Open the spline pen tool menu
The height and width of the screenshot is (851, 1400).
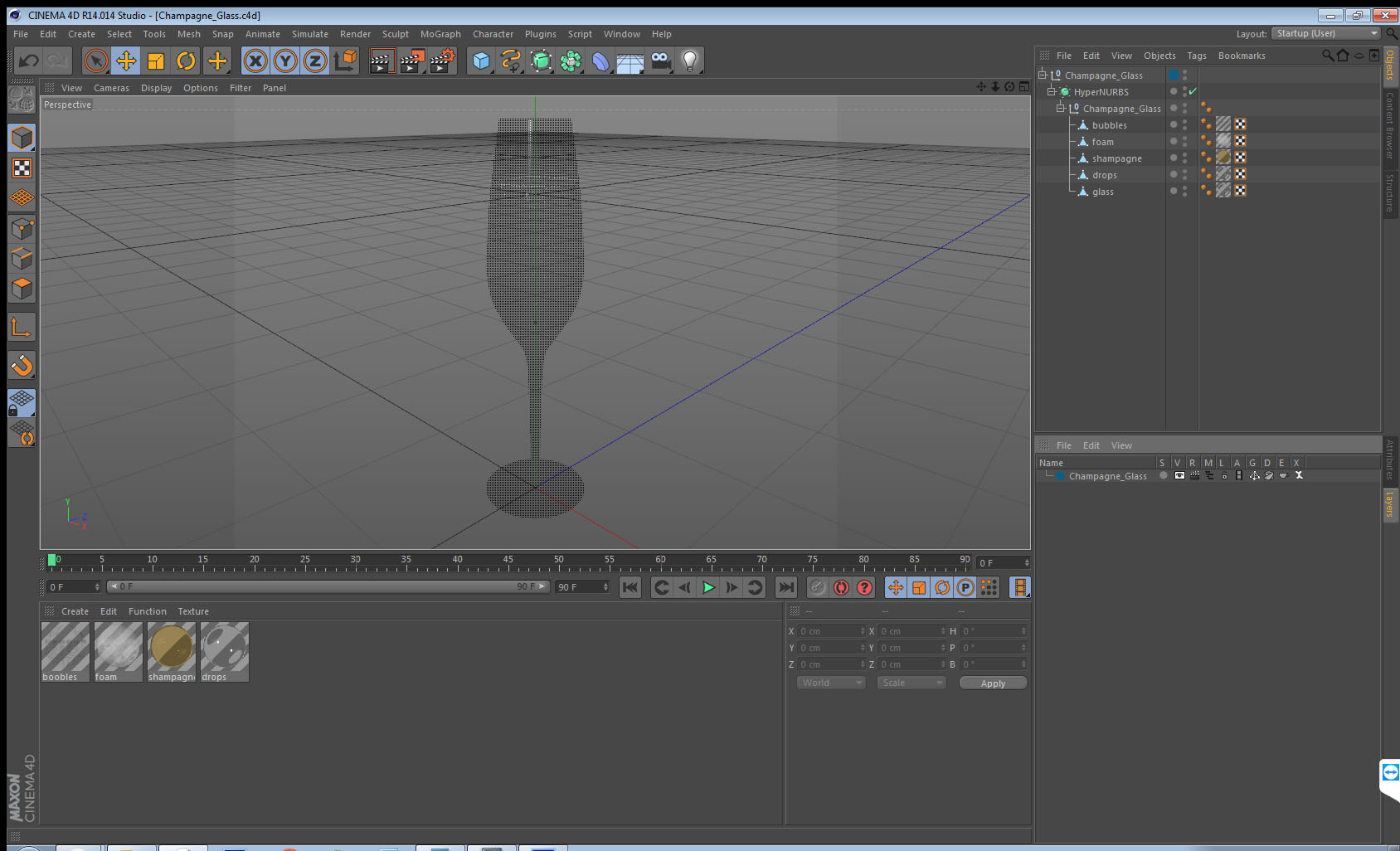pyautogui.click(x=511, y=61)
